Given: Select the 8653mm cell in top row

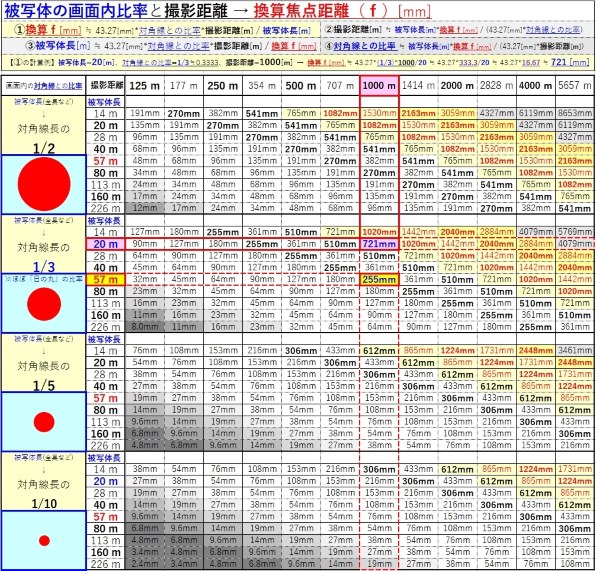Looking at the screenshot, I should pos(575,113).
